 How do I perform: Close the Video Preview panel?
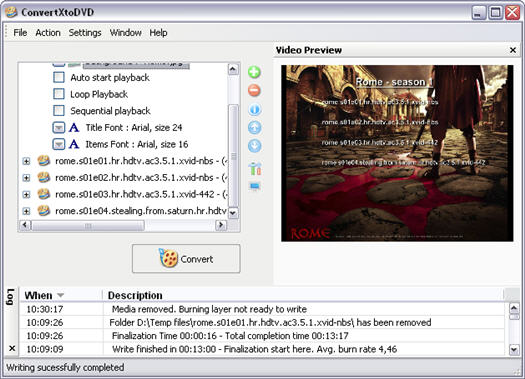pos(513,50)
